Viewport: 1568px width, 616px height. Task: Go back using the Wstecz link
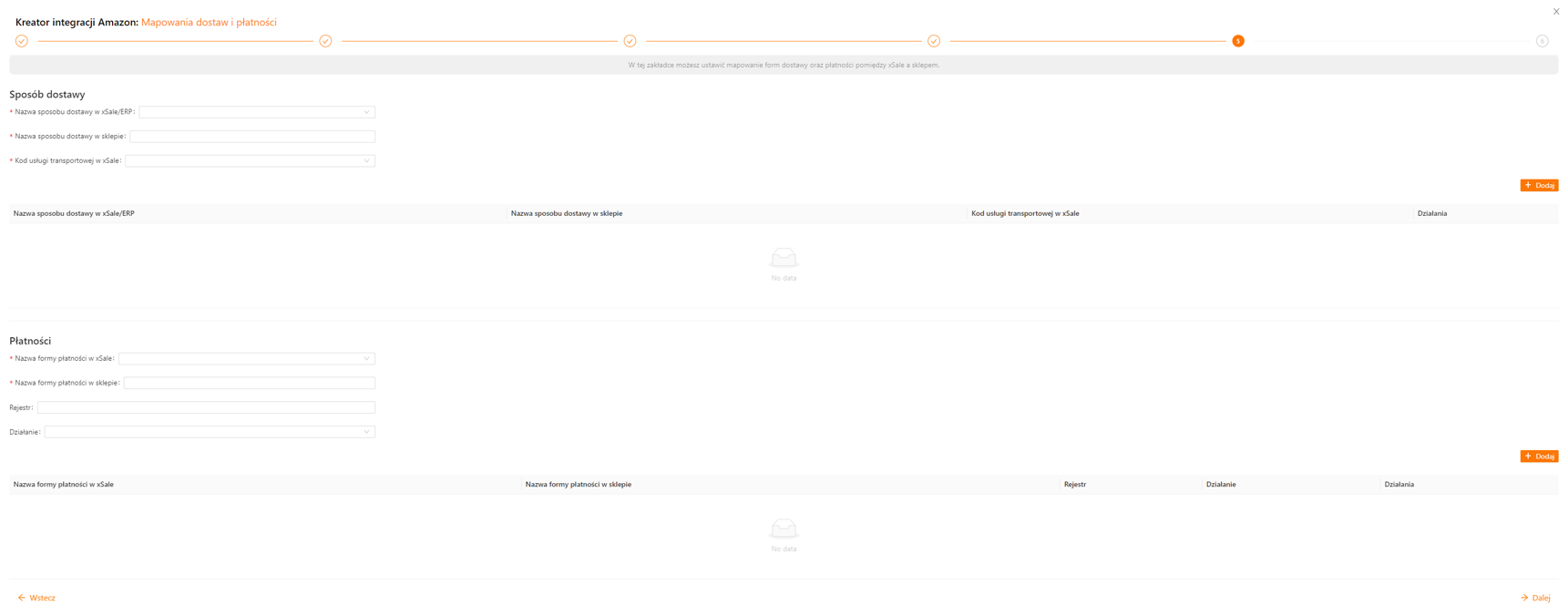[x=36, y=599]
